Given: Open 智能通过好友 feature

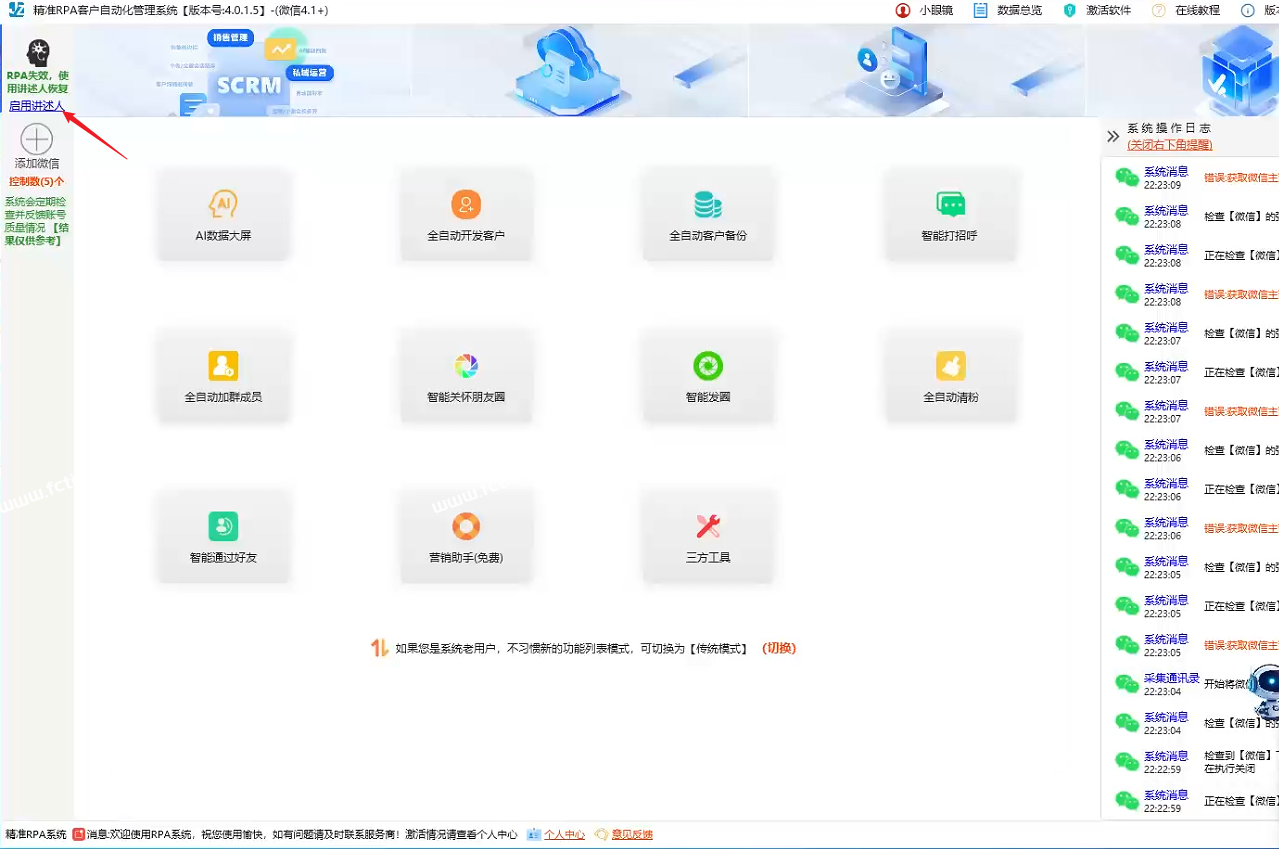Looking at the screenshot, I should coord(224,536).
